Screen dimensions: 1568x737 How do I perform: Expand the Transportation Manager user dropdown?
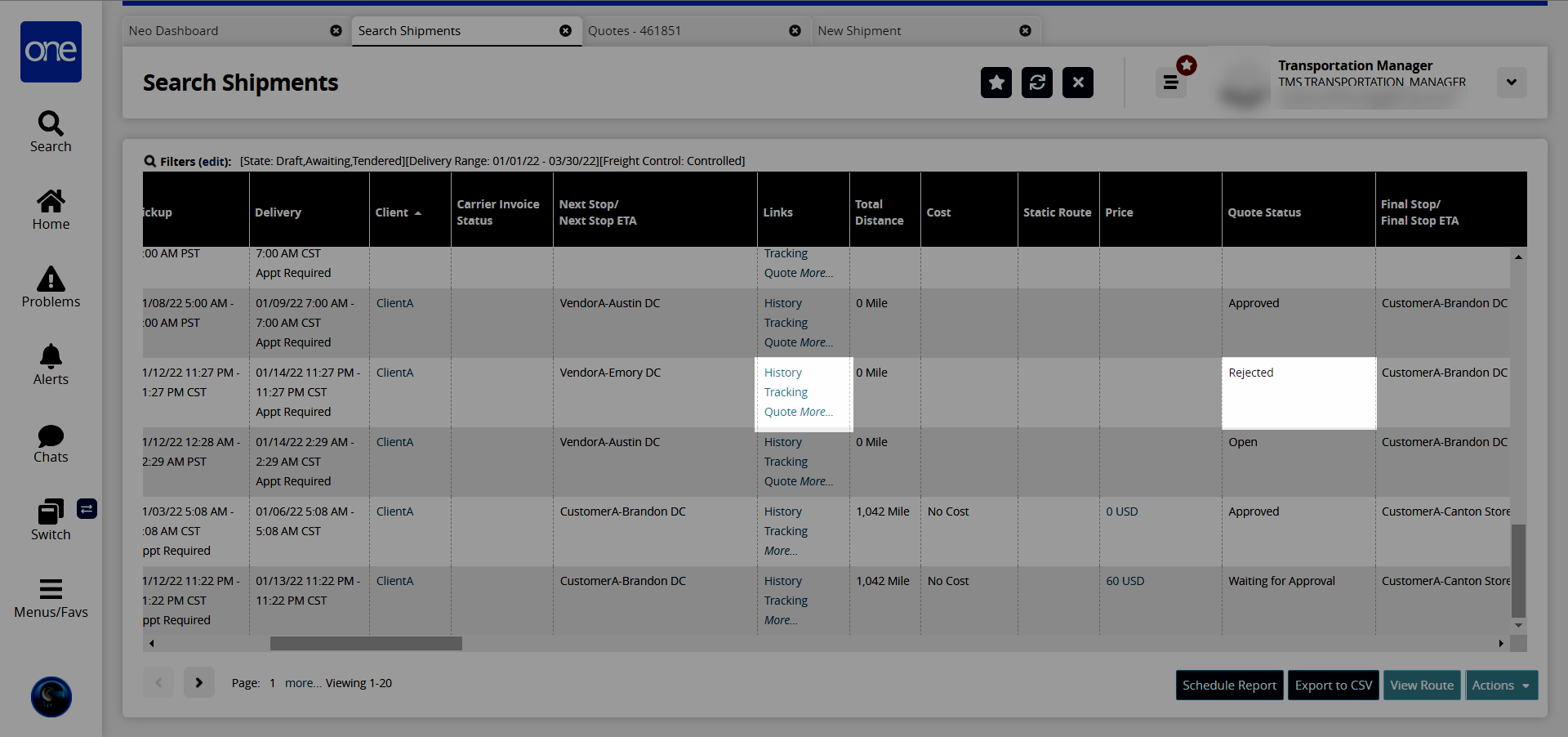click(1511, 83)
